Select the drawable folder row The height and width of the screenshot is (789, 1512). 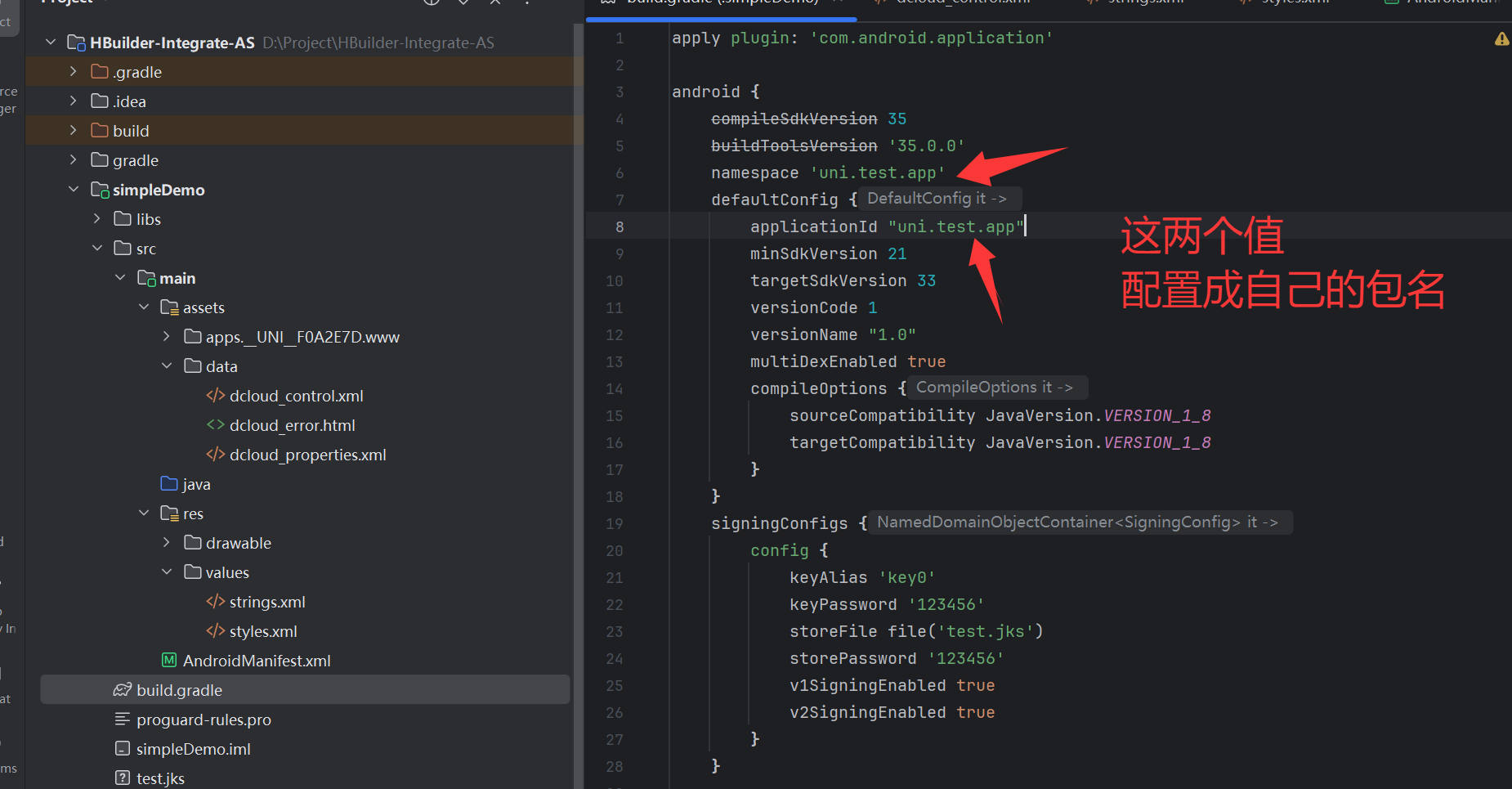(304, 542)
